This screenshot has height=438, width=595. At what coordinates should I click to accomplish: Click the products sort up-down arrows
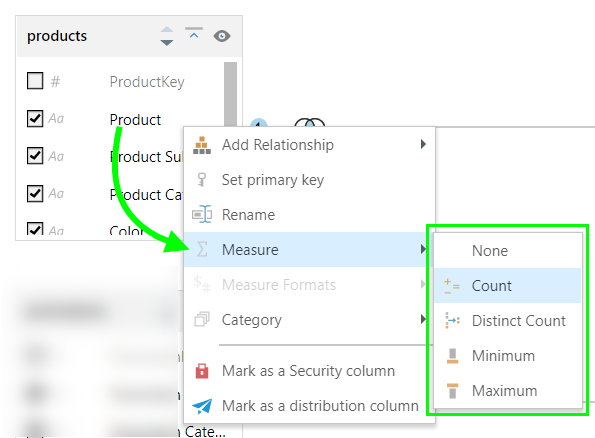[x=167, y=36]
